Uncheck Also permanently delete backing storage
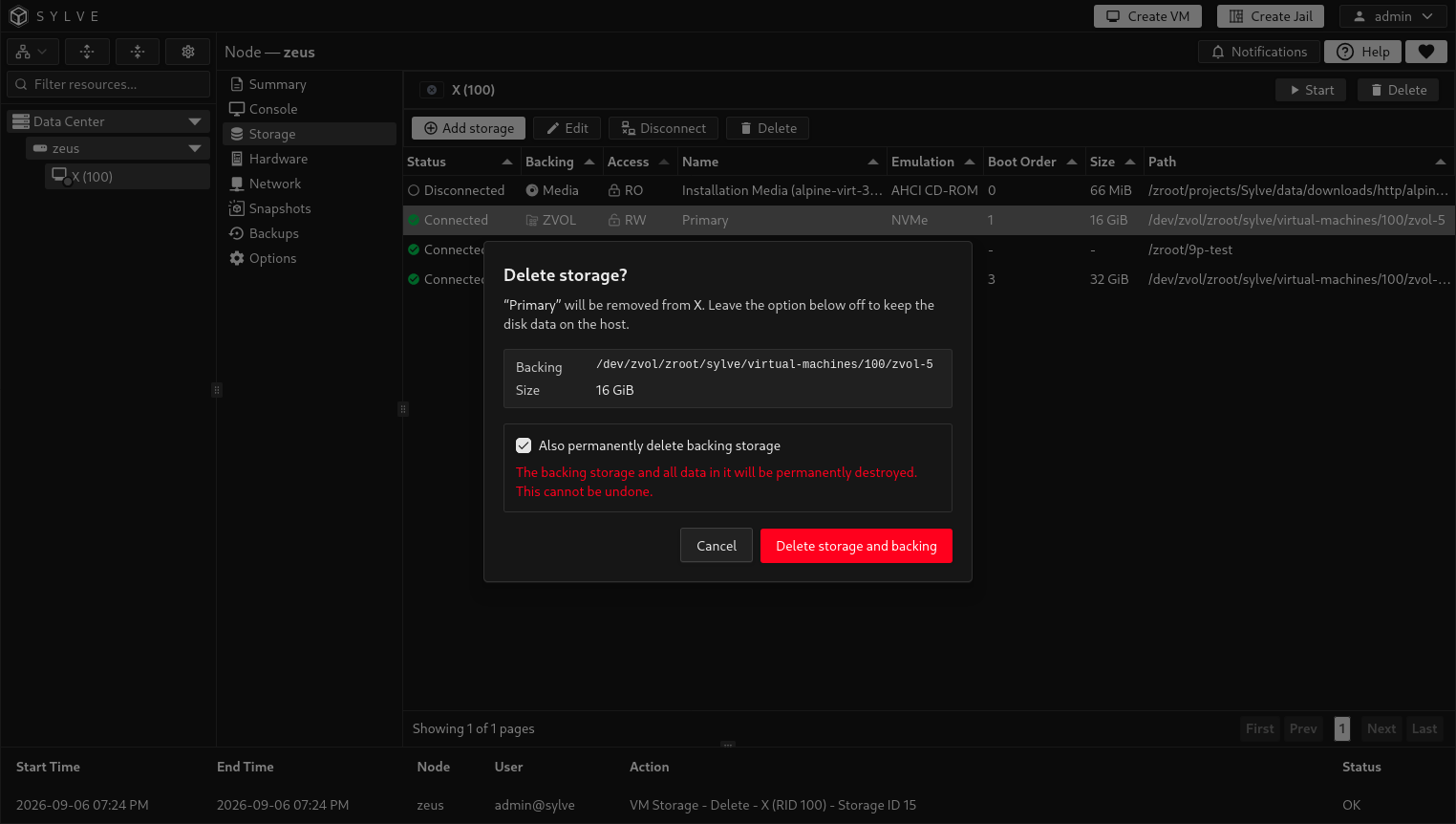Image resolution: width=1456 pixels, height=824 pixels. click(x=524, y=445)
